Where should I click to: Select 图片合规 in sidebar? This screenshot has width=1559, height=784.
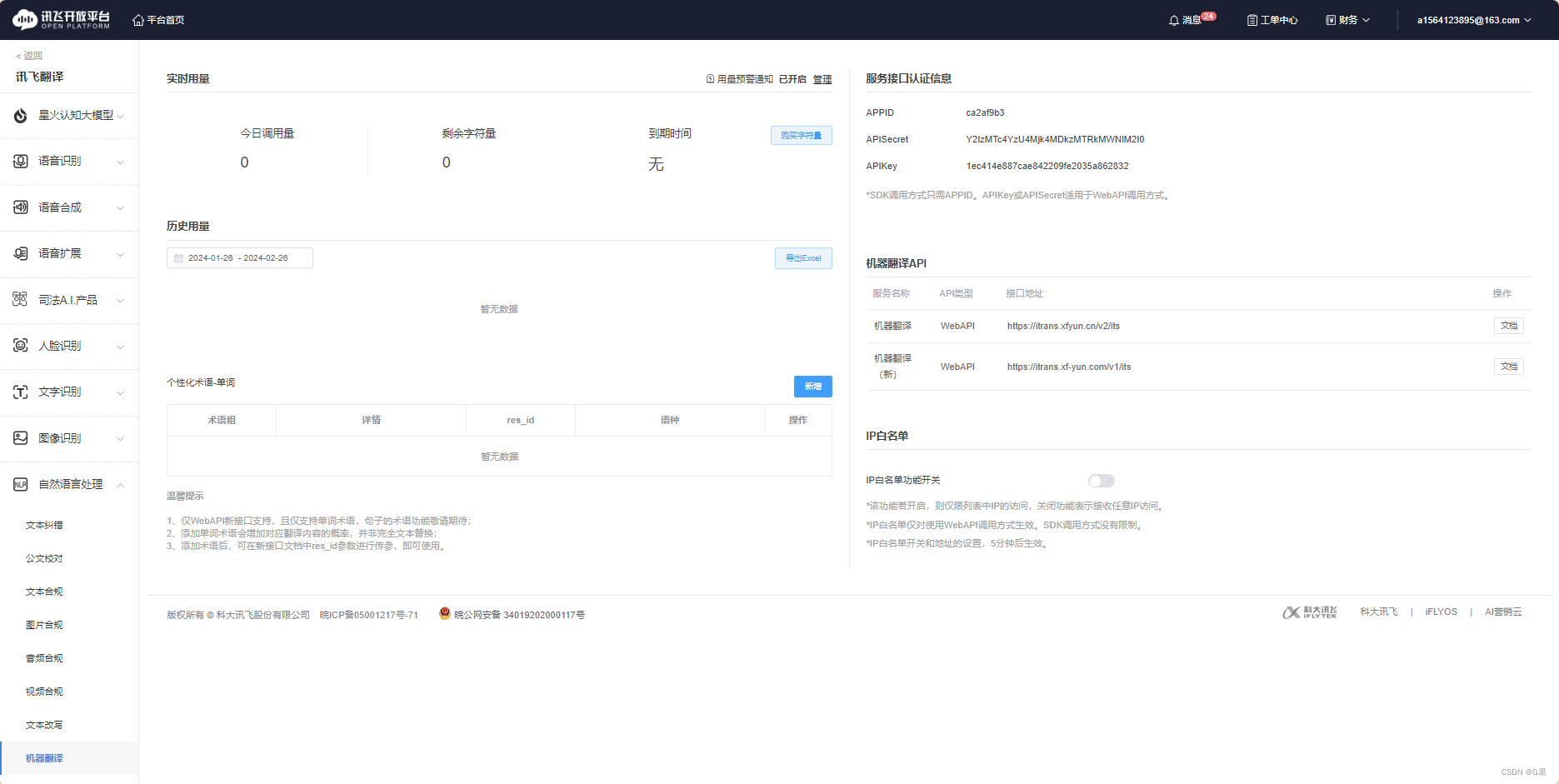pos(44,626)
